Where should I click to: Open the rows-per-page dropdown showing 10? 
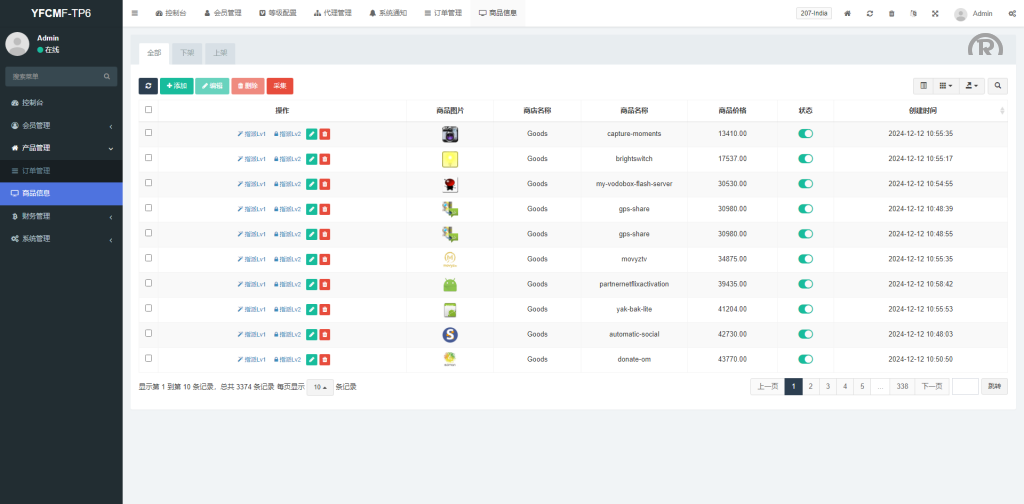[x=320, y=387]
